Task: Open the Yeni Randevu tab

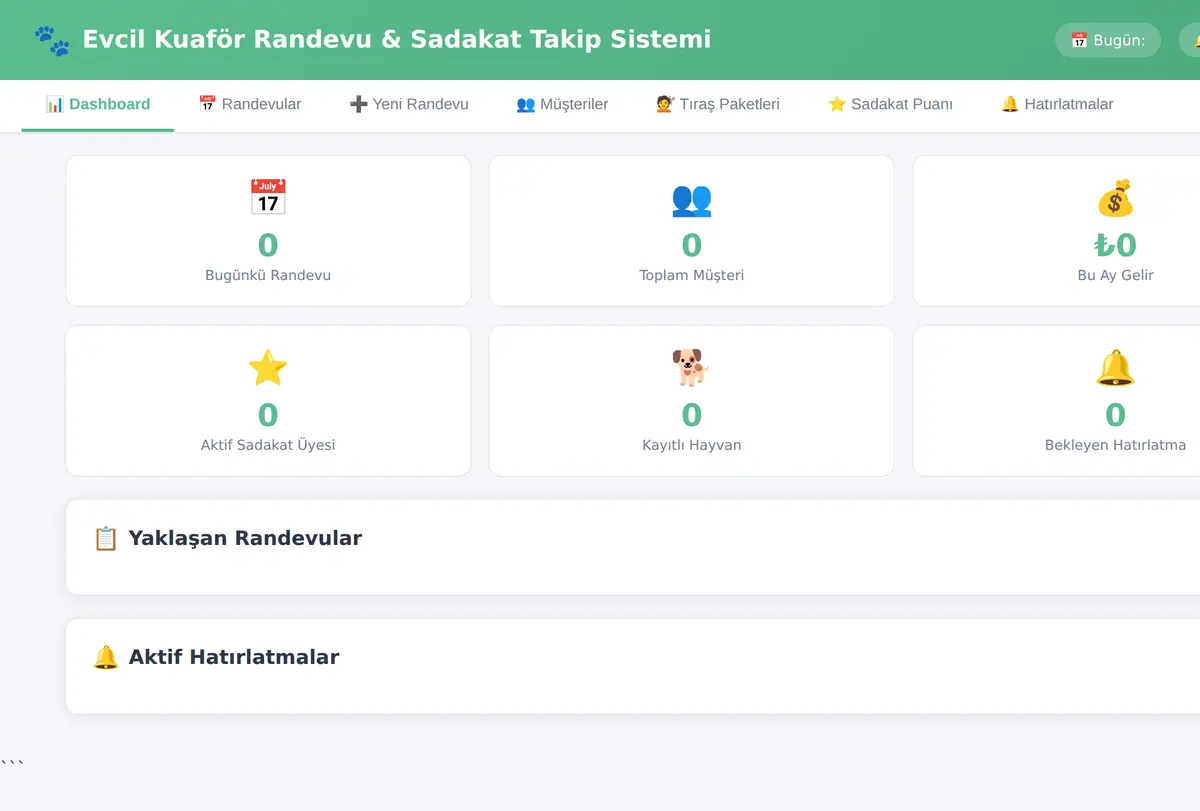Action: point(409,104)
